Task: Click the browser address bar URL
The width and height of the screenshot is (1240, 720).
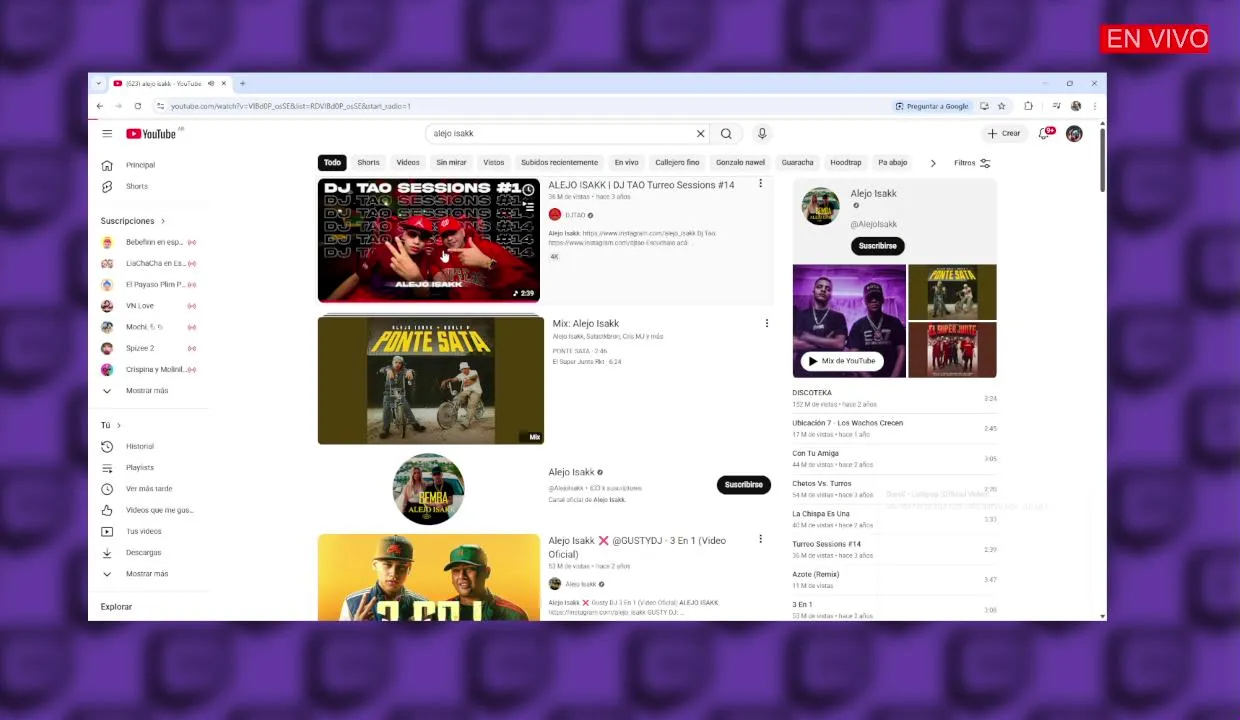Action: tap(291, 106)
